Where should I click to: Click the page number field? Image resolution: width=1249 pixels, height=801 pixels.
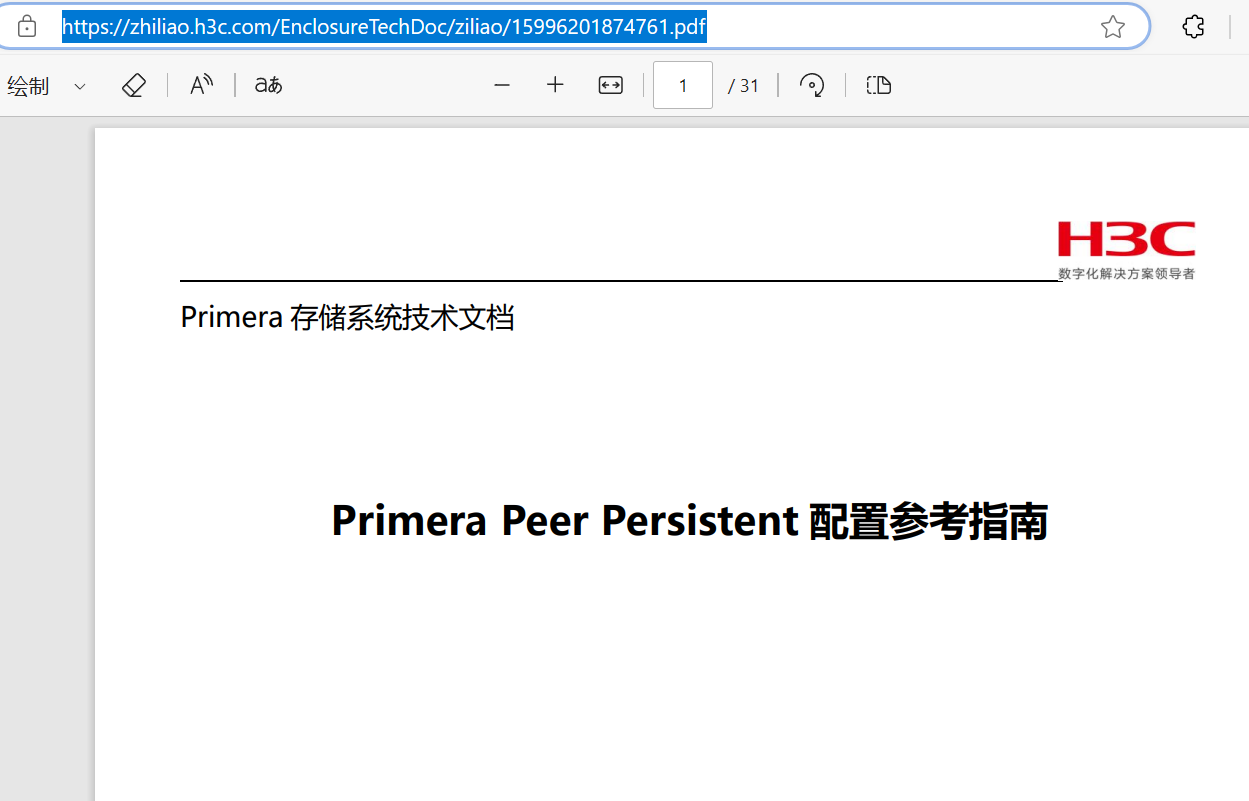pos(683,86)
